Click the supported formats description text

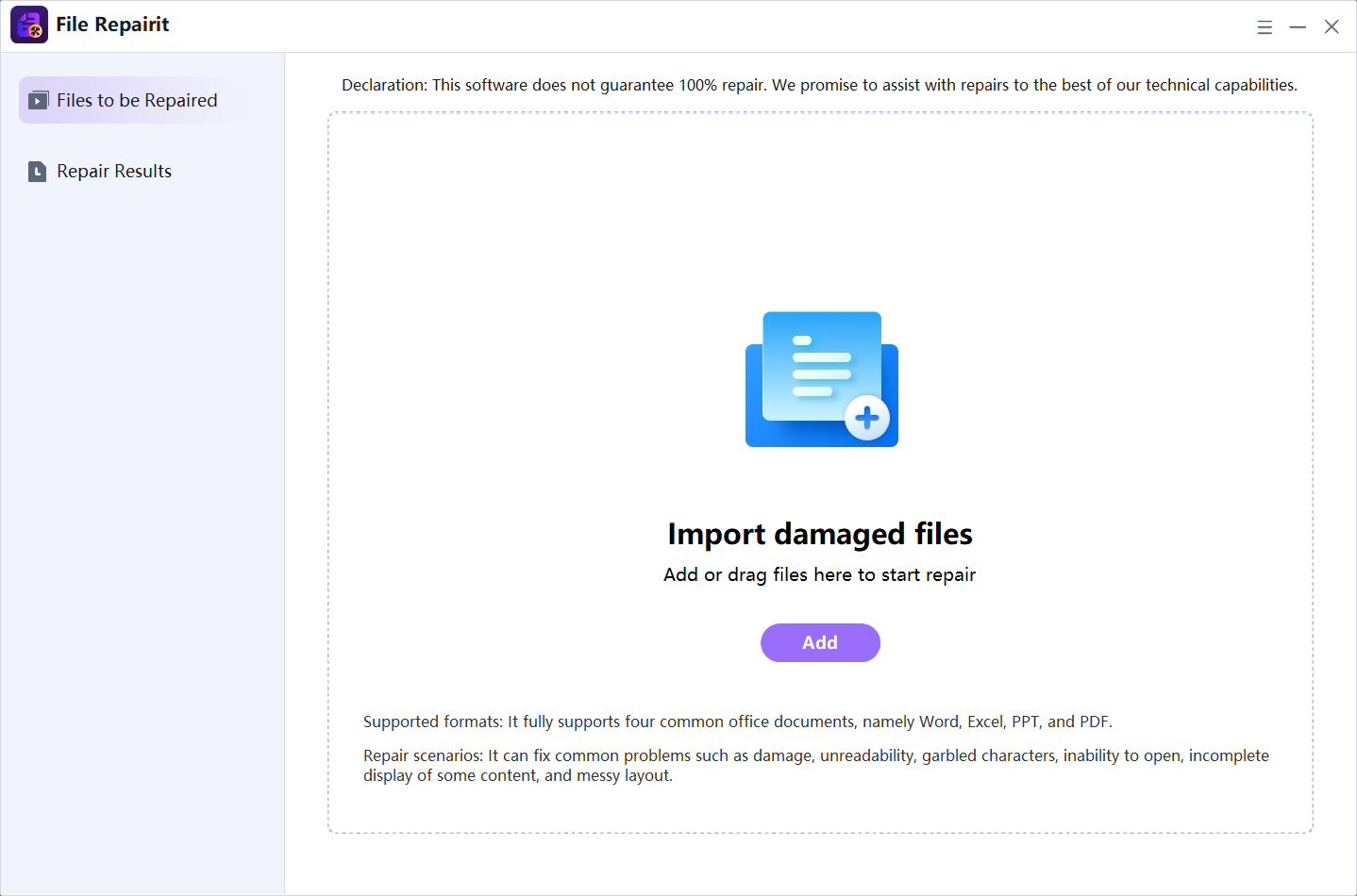[x=737, y=722]
